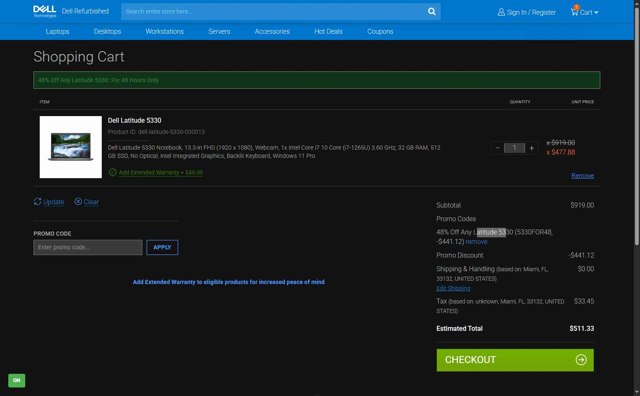Click the Shopping Cart heading

click(79, 57)
